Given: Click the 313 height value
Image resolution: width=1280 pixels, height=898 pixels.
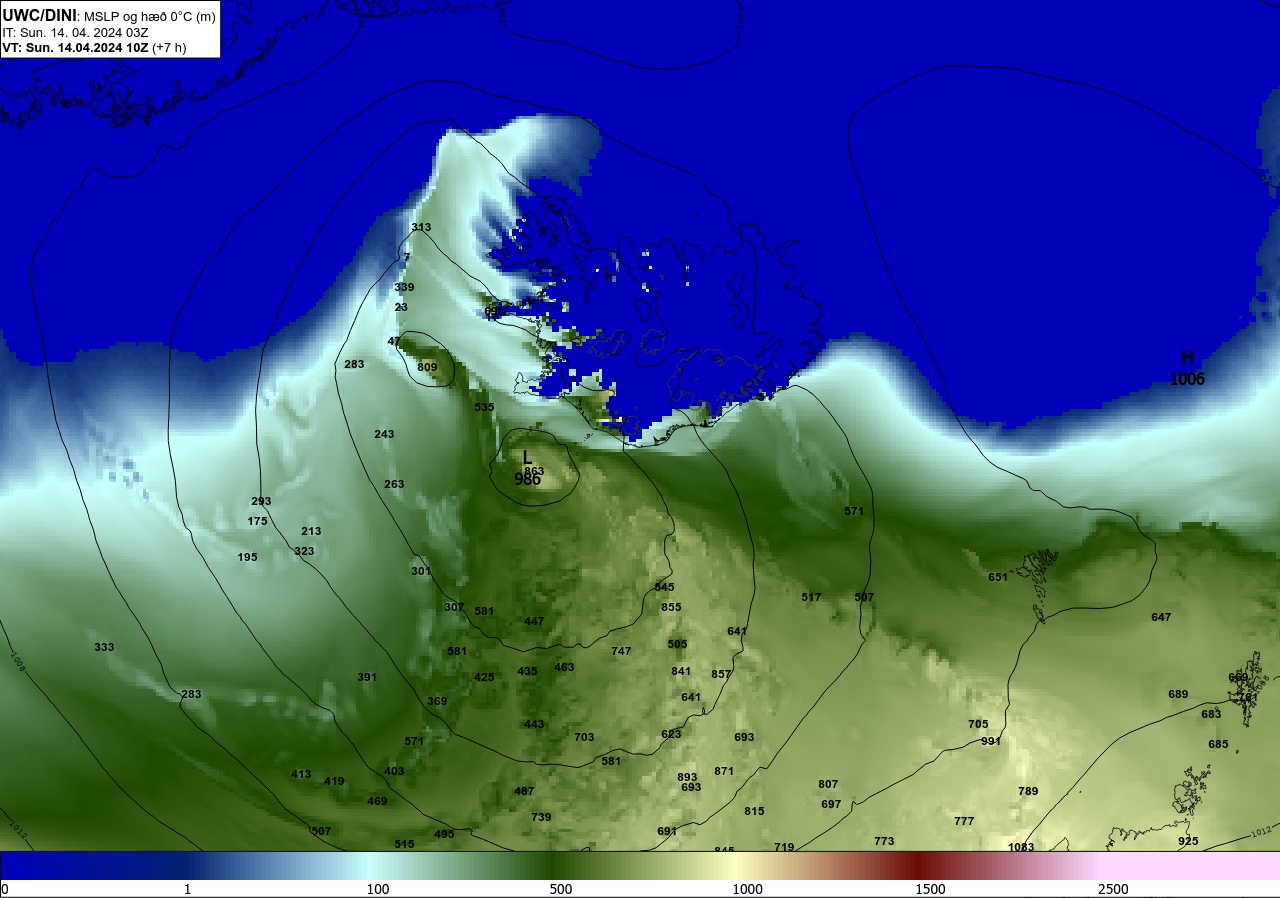Looking at the screenshot, I should coord(421,227).
